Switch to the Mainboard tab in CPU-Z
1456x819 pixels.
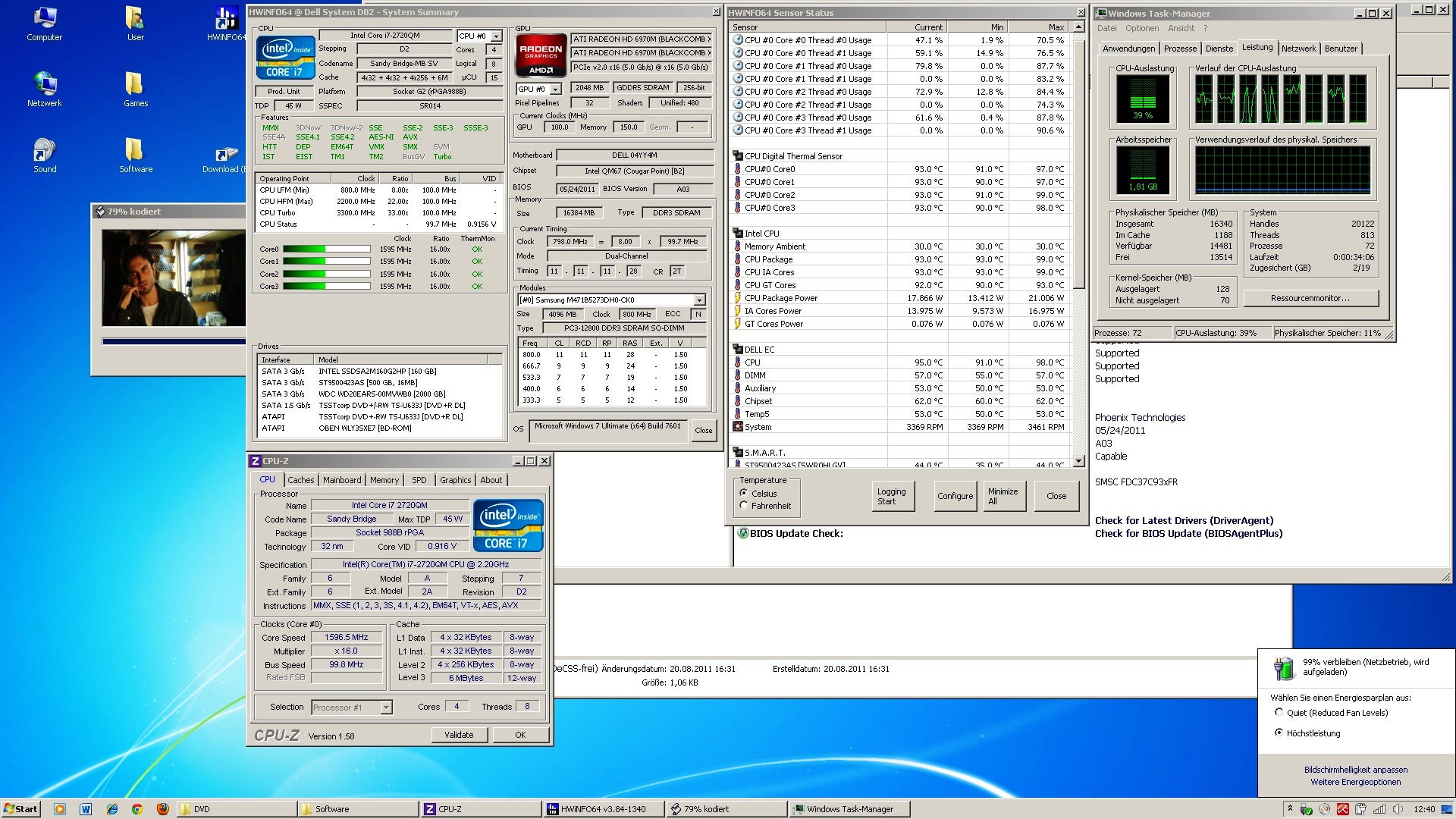(x=342, y=480)
